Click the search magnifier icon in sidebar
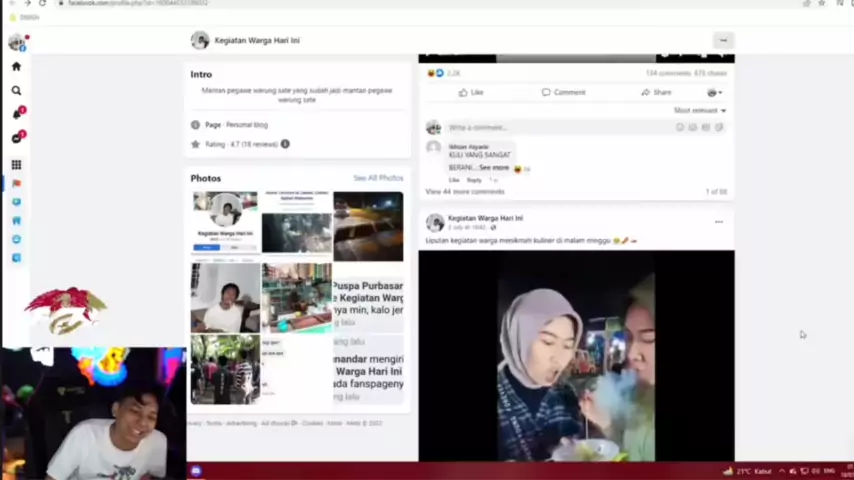Image resolution: width=854 pixels, height=480 pixels. [x=16, y=90]
